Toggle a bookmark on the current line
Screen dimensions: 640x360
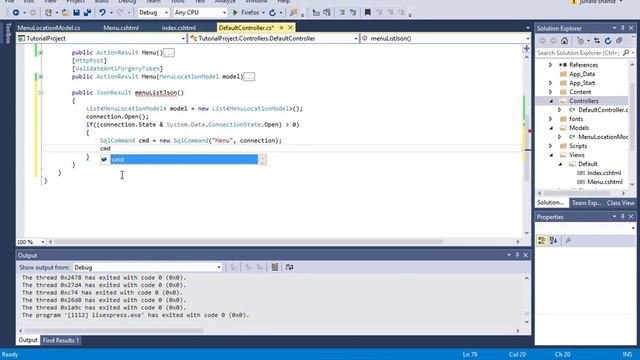368,13
